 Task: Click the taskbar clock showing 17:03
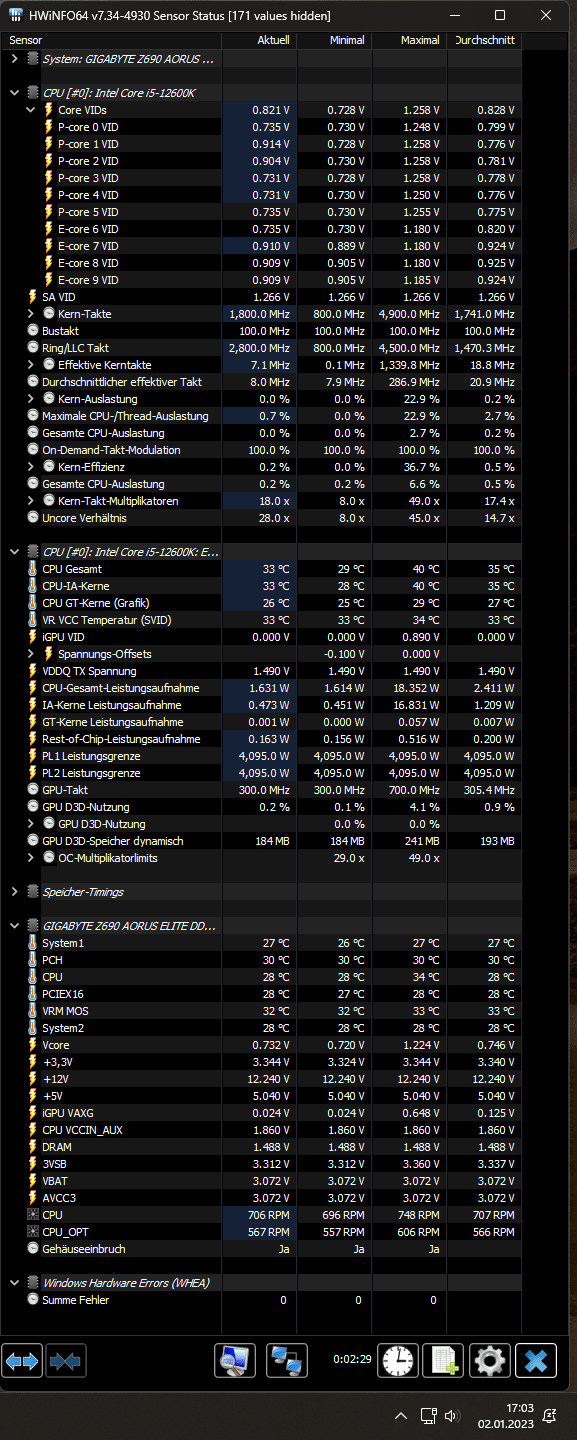507,1415
